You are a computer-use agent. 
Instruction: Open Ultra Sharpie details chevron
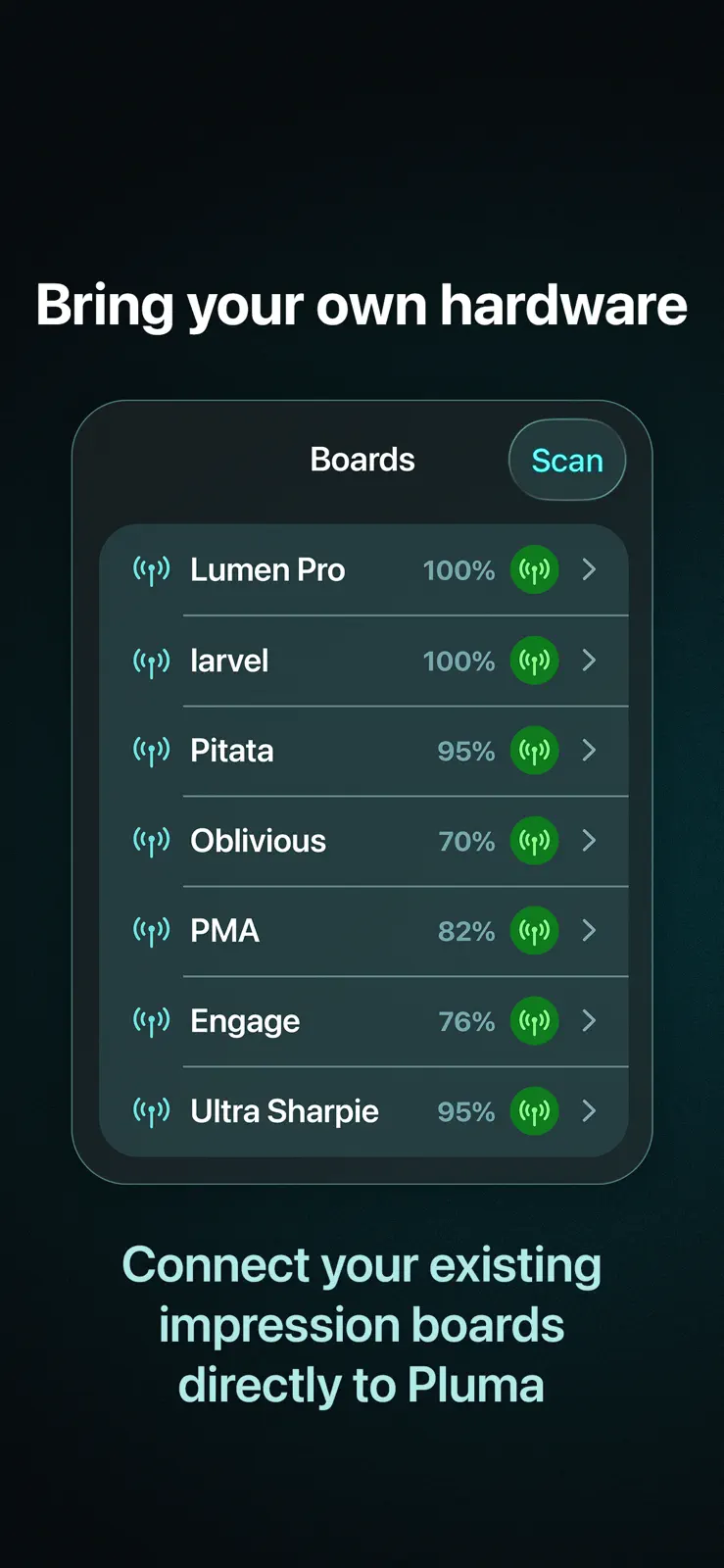click(589, 1111)
